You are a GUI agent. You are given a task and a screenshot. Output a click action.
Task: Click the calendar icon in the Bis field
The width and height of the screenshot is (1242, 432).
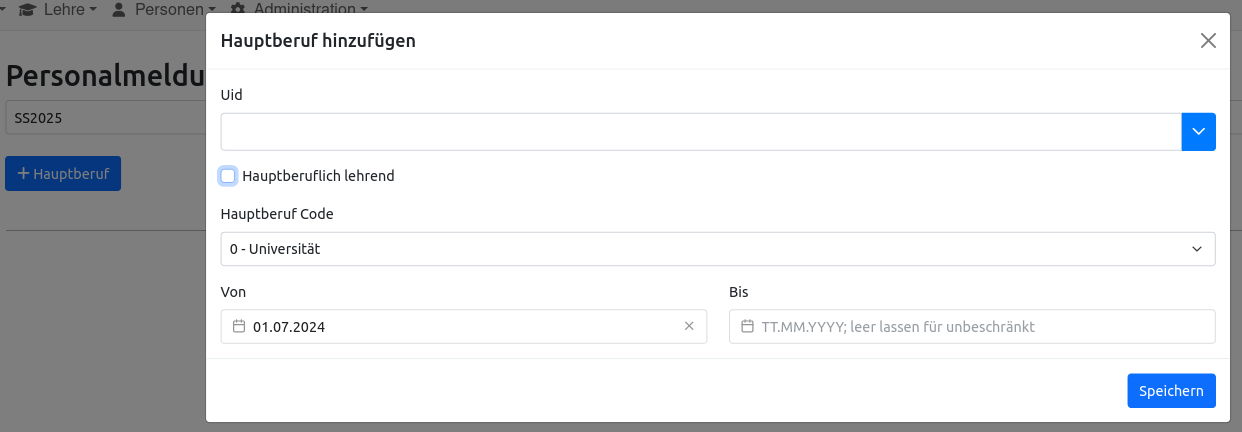747,327
